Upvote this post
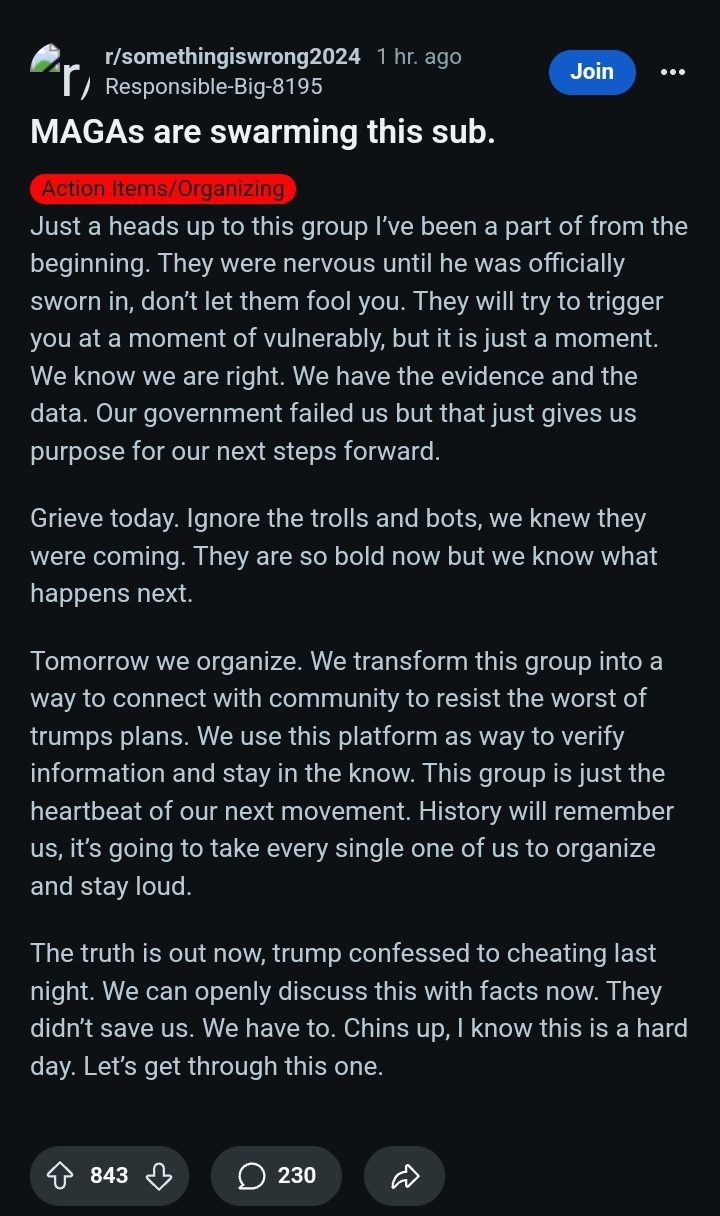Viewport: 720px width, 1216px height. (61, 1176)
